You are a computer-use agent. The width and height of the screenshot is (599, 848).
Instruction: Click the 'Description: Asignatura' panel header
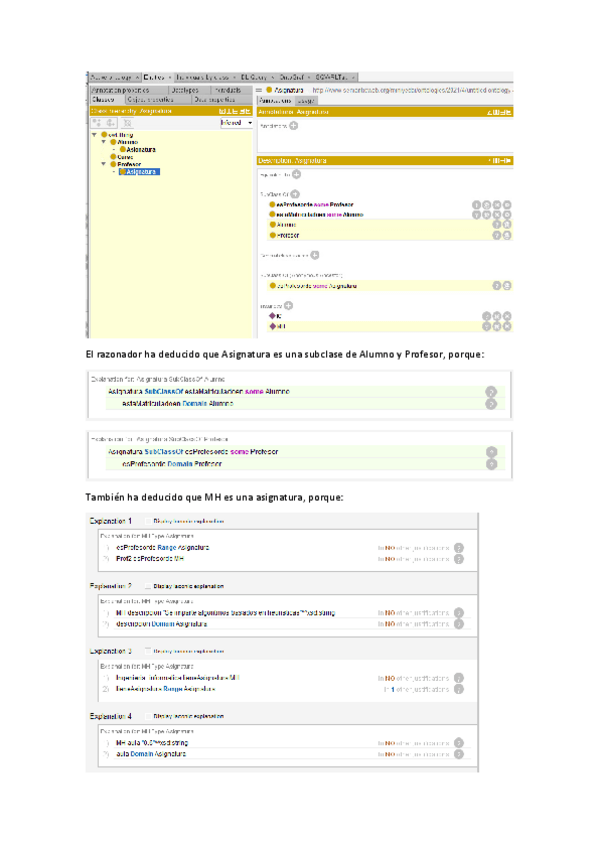[x=385, y=161]
